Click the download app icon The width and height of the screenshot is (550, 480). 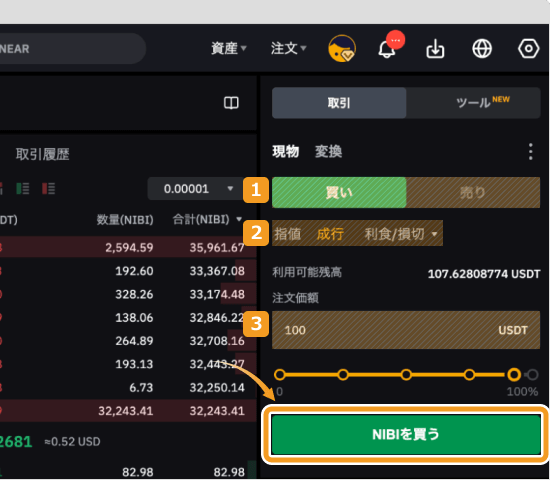coord(435,48)
